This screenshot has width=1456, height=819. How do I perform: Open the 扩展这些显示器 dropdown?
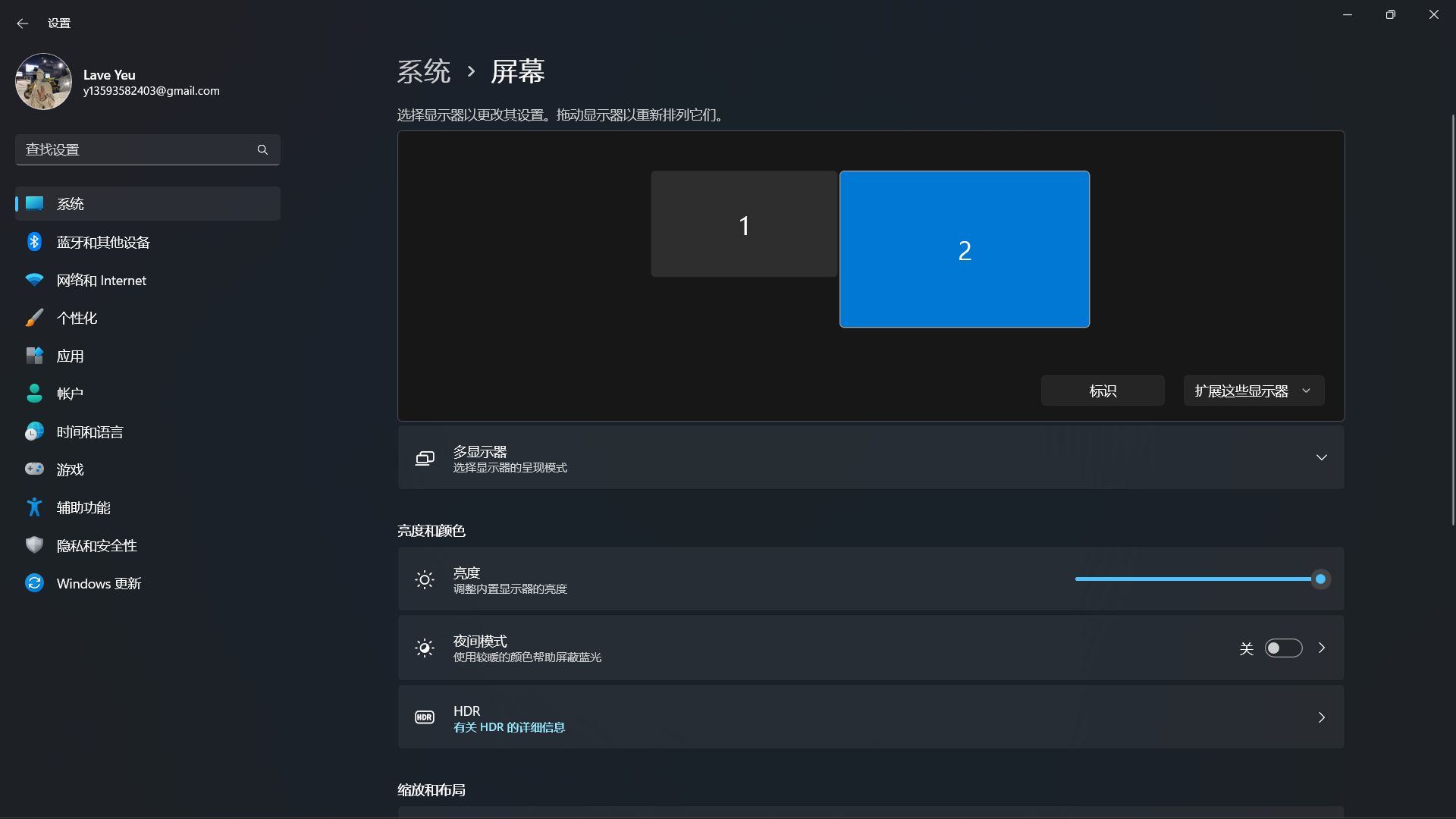(1253, 390)
